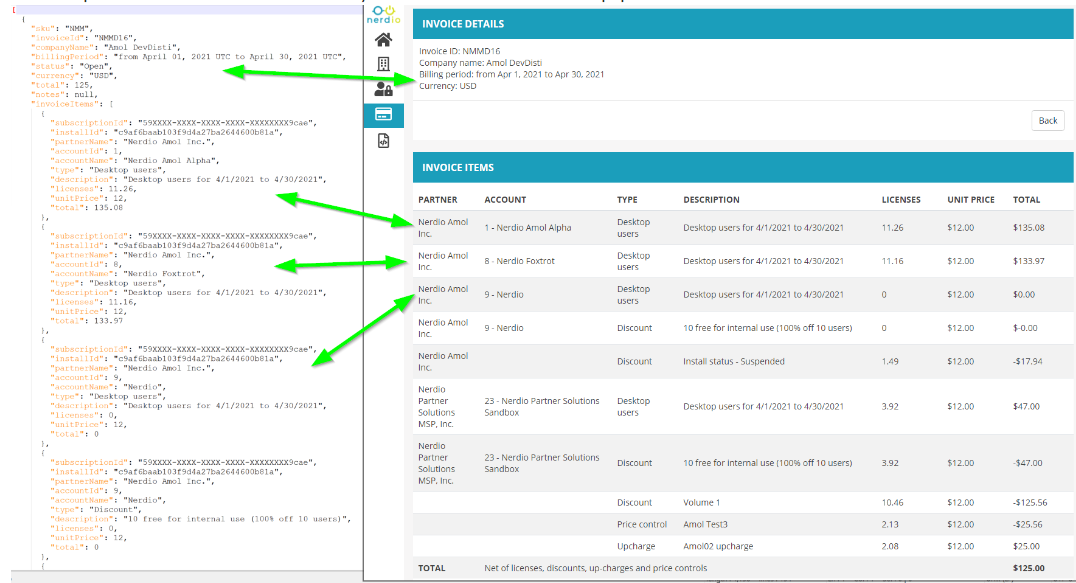
Task: Click total cell '$25.00'
Action: coord(1026,547)
